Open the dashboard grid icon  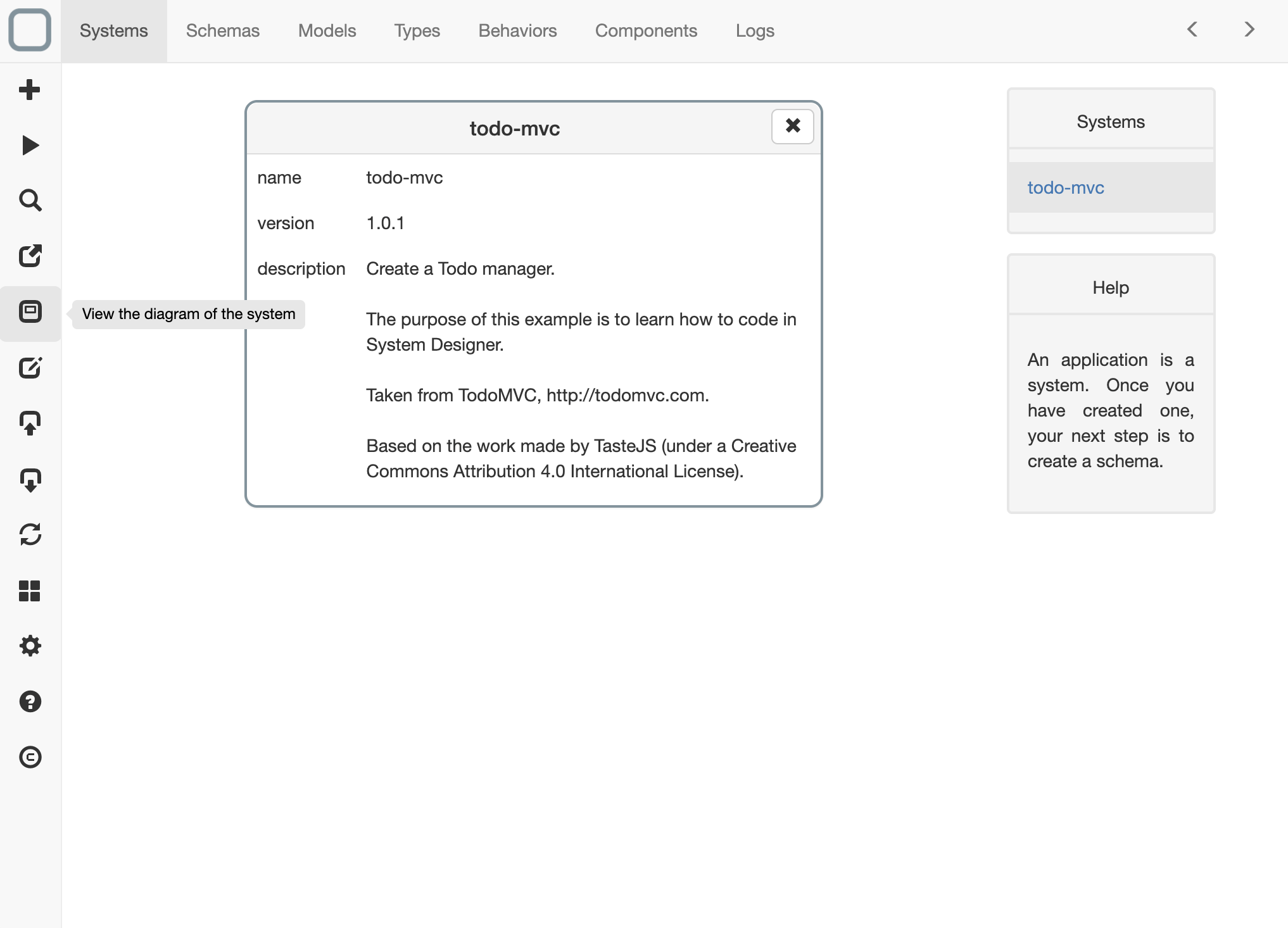click(x=30, y=591)
